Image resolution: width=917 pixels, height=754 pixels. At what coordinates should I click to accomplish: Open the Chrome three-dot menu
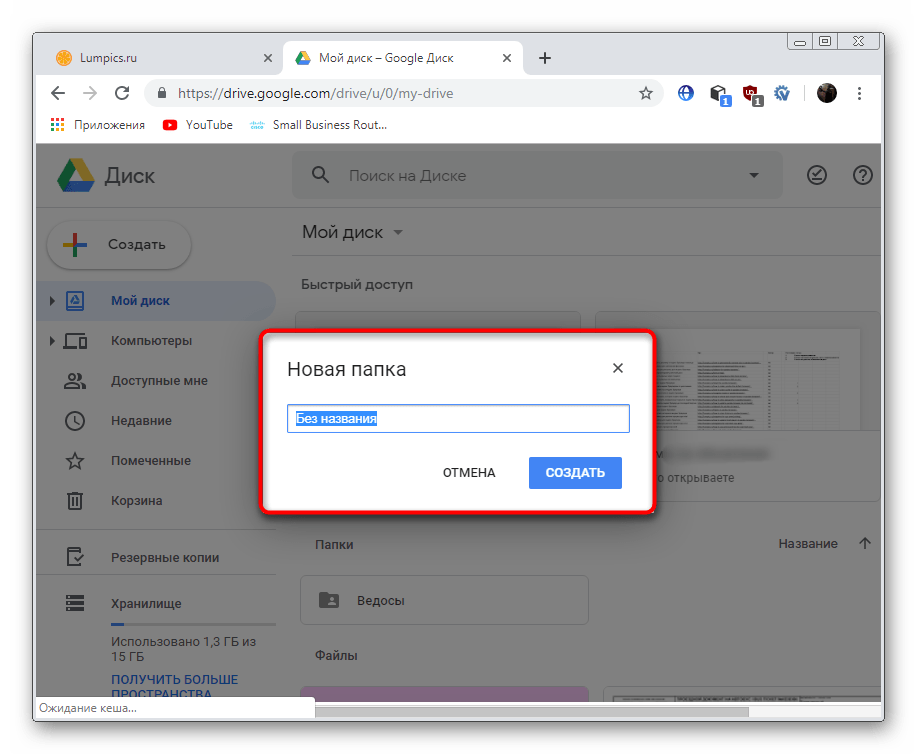860,93
